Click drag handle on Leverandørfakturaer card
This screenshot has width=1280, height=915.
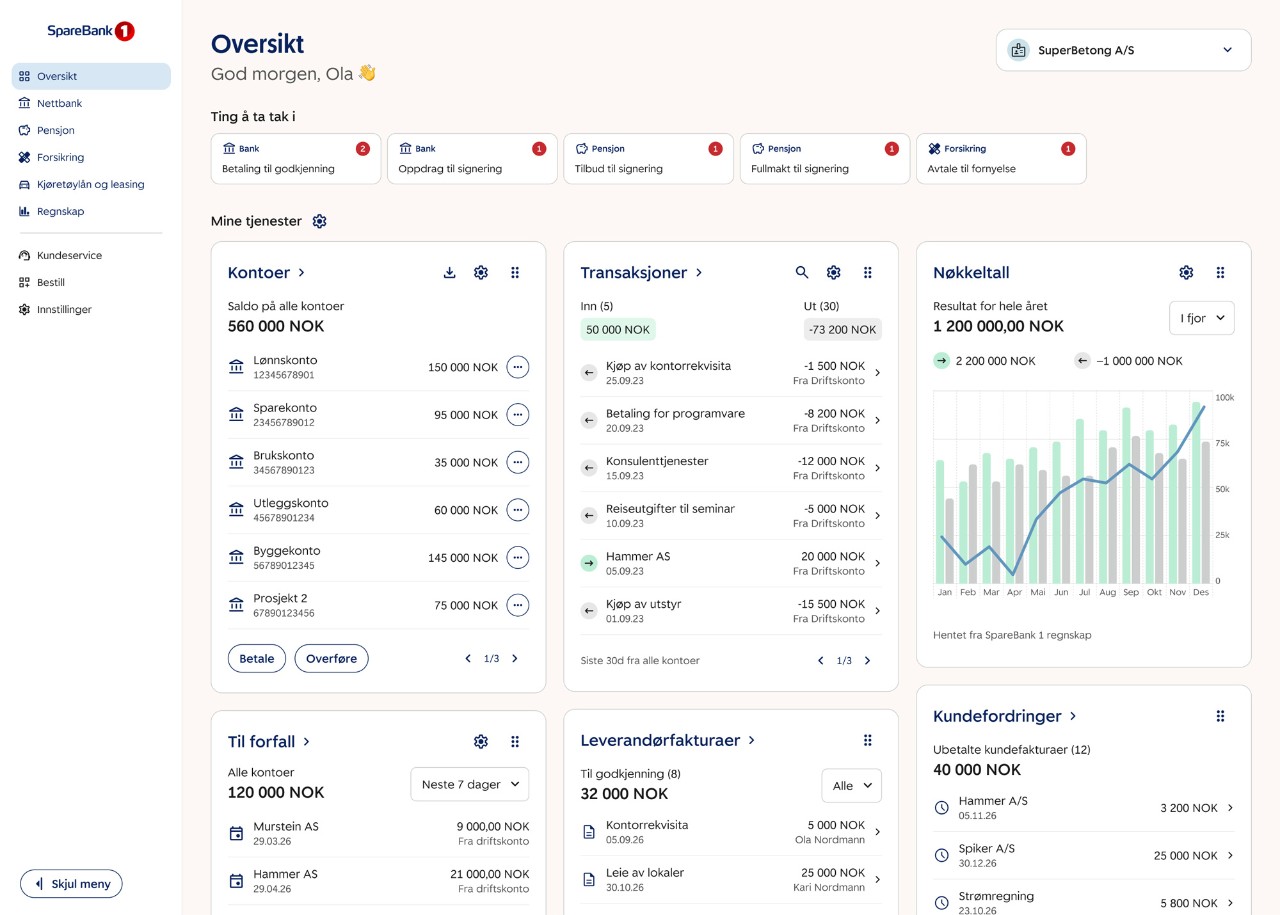click(868, 741)
